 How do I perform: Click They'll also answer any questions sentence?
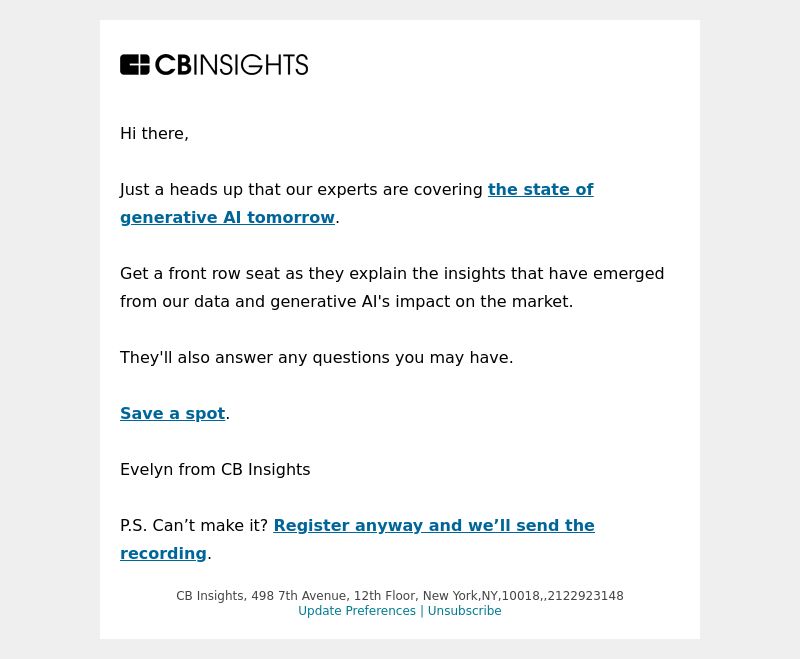(x=316, y=357)
